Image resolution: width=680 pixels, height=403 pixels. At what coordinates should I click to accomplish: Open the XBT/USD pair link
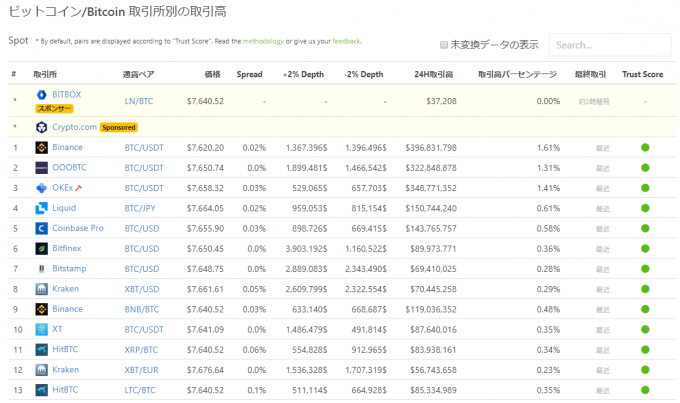(x=142, y=289)
